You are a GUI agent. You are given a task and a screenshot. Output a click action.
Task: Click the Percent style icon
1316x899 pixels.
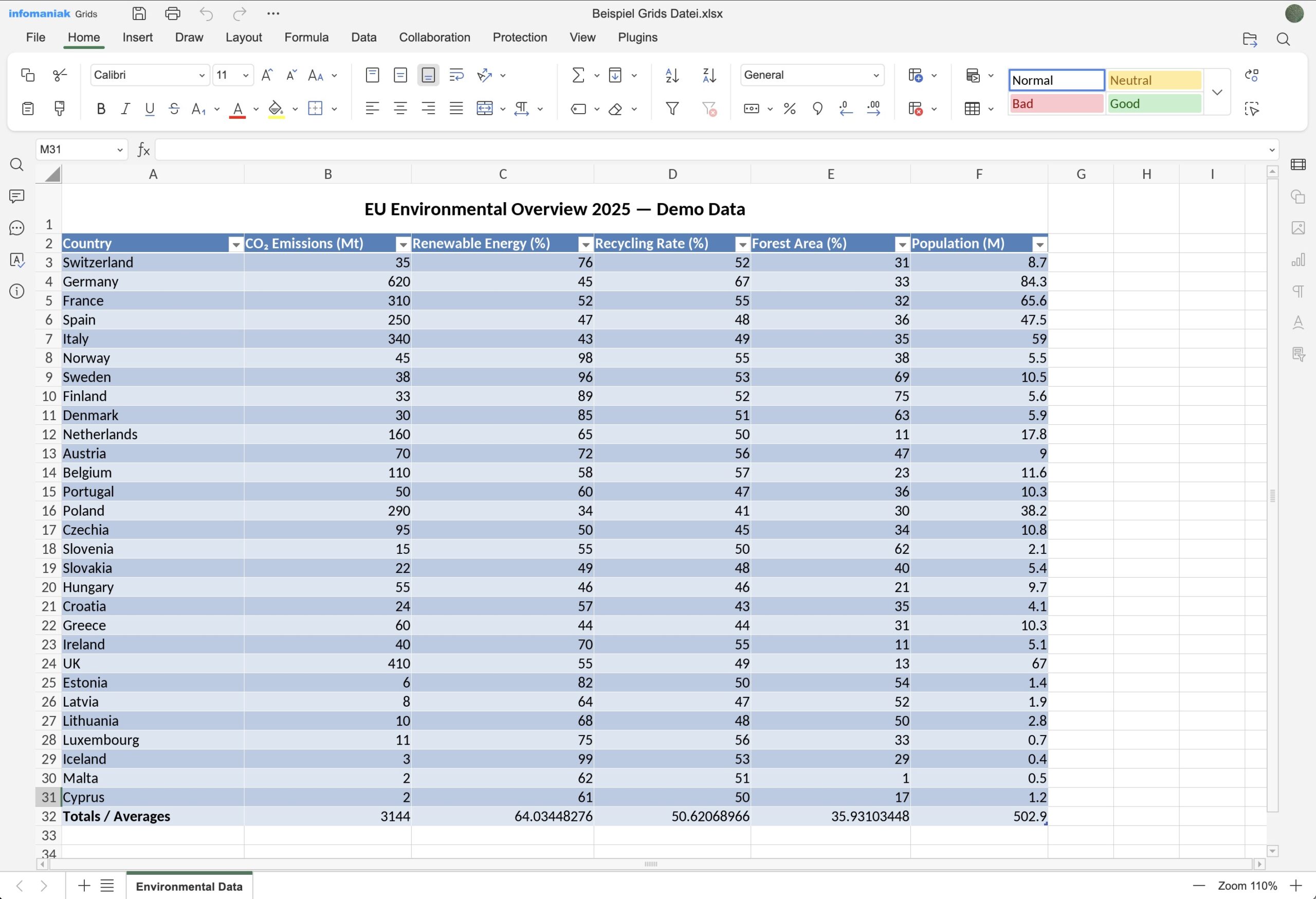[790, 109]
